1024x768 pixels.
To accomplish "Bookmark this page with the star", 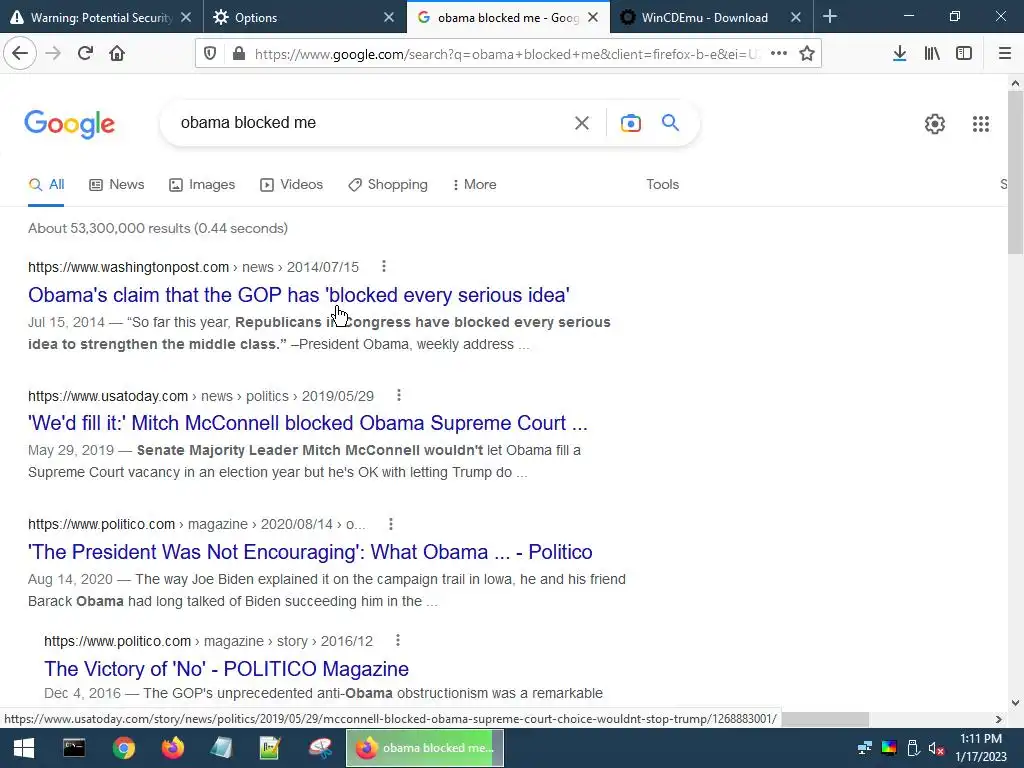I will [x=807, y=54].
